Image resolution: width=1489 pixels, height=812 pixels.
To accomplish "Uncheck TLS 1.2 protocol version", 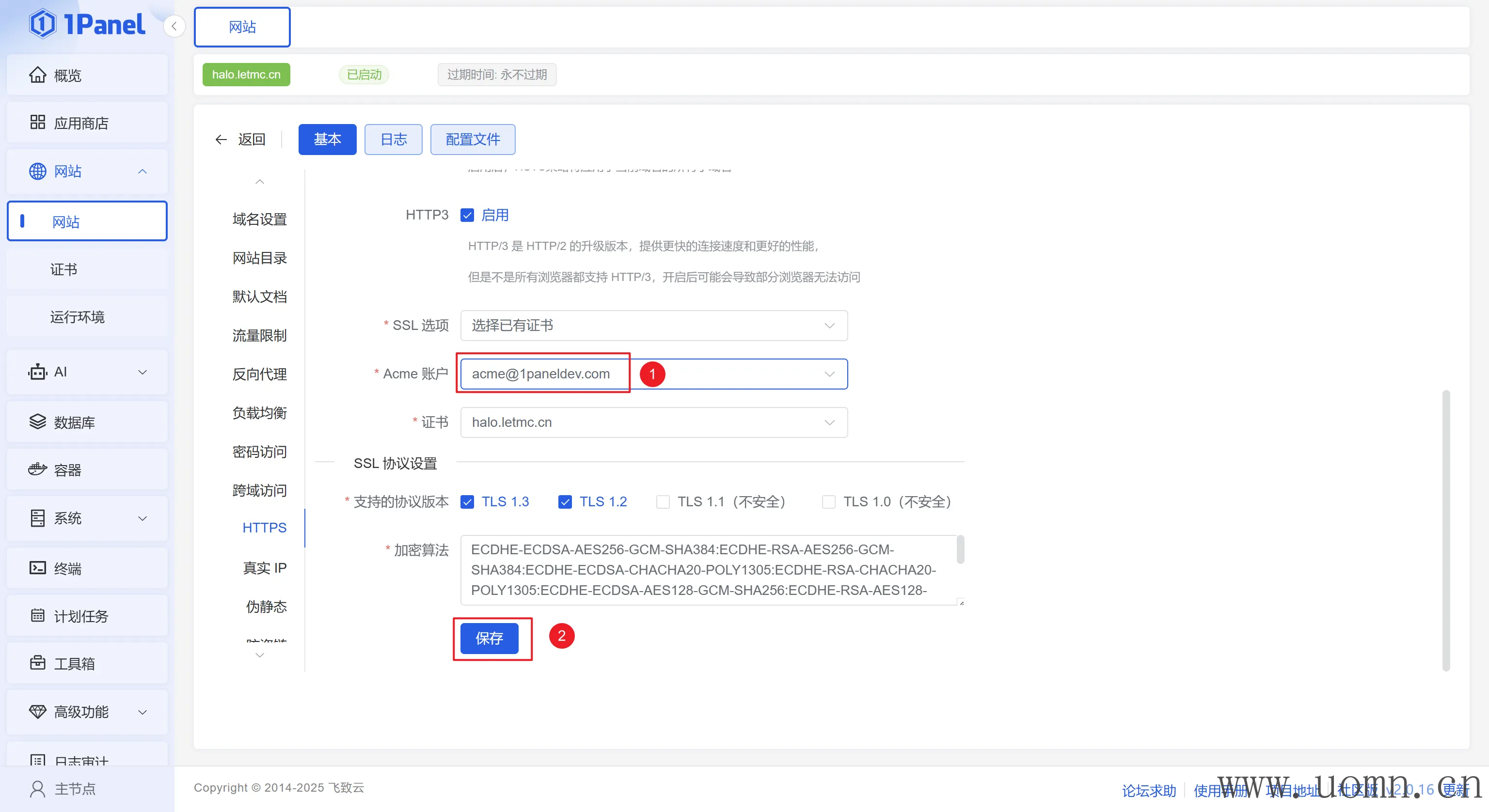I will click(565, 501).
